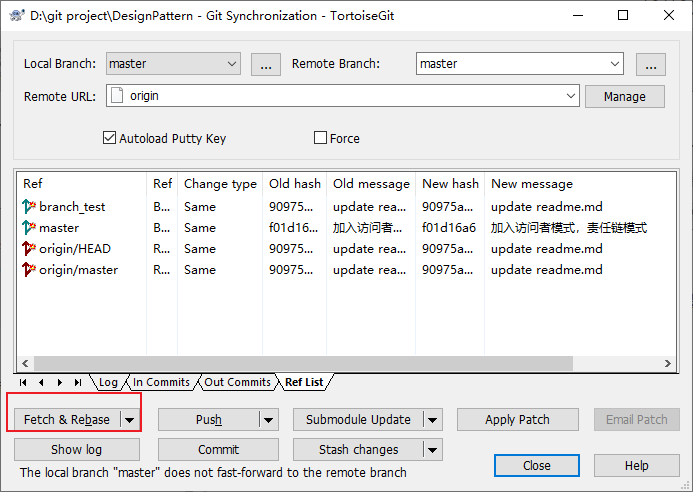The height and width of the screenshot is (492, 693).
Task: Enable the Force checkbox
Action: point(320,138)
